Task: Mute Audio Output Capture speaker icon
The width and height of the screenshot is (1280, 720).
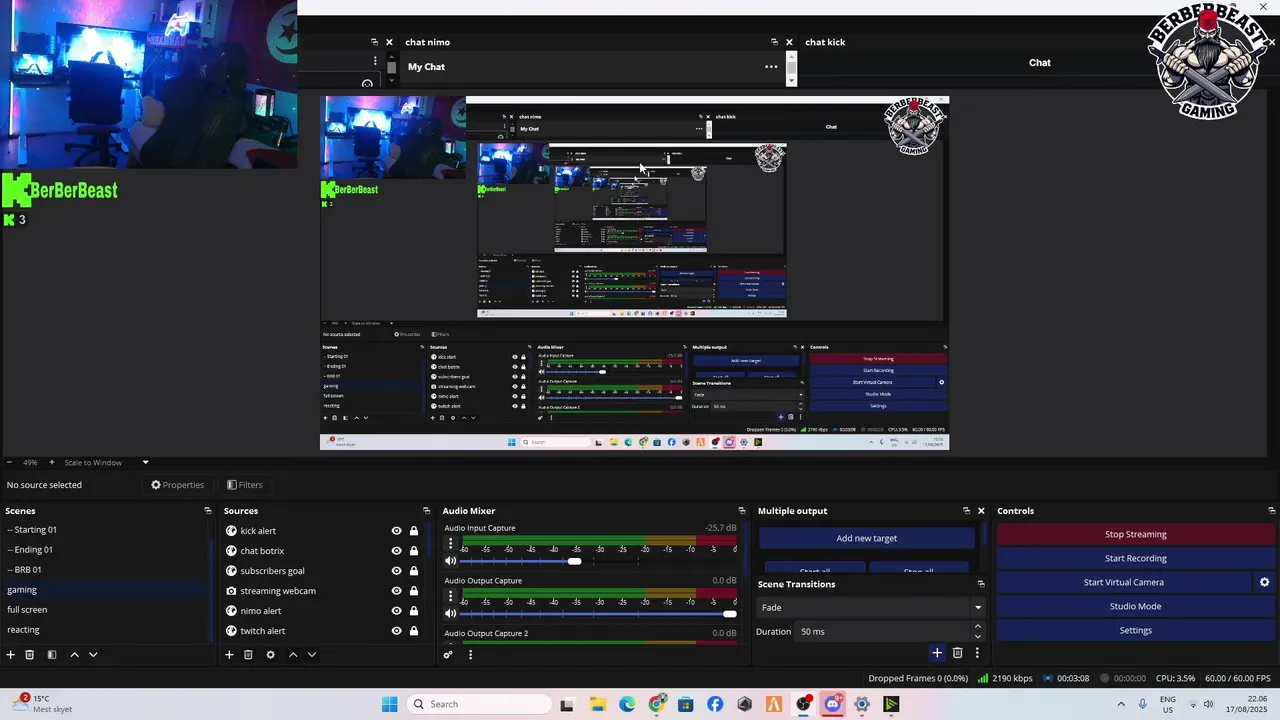Action: (x=450, y=613)
